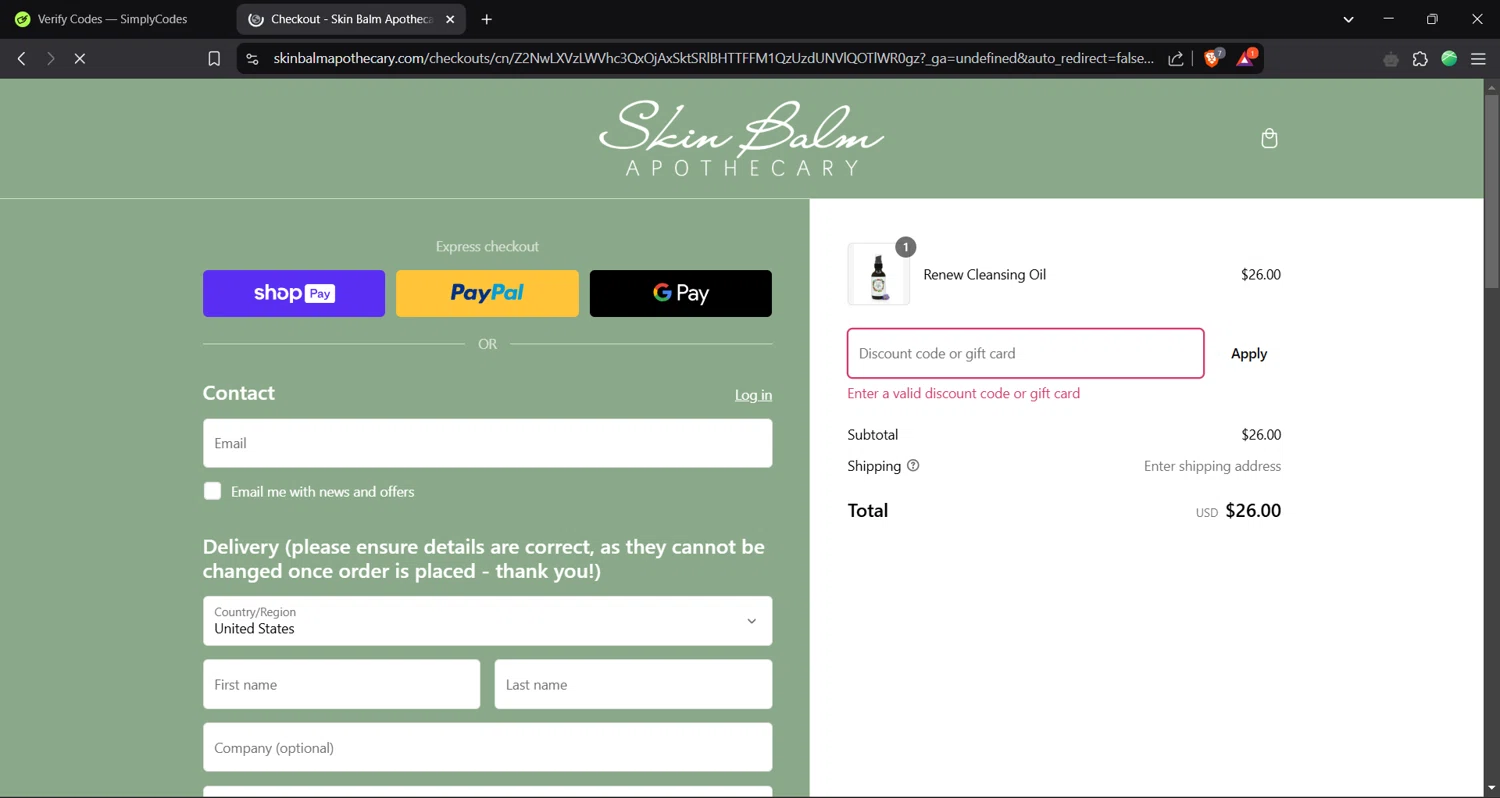Choose PayPal express checkout
Screen dimensions: 1500x798
487,293
